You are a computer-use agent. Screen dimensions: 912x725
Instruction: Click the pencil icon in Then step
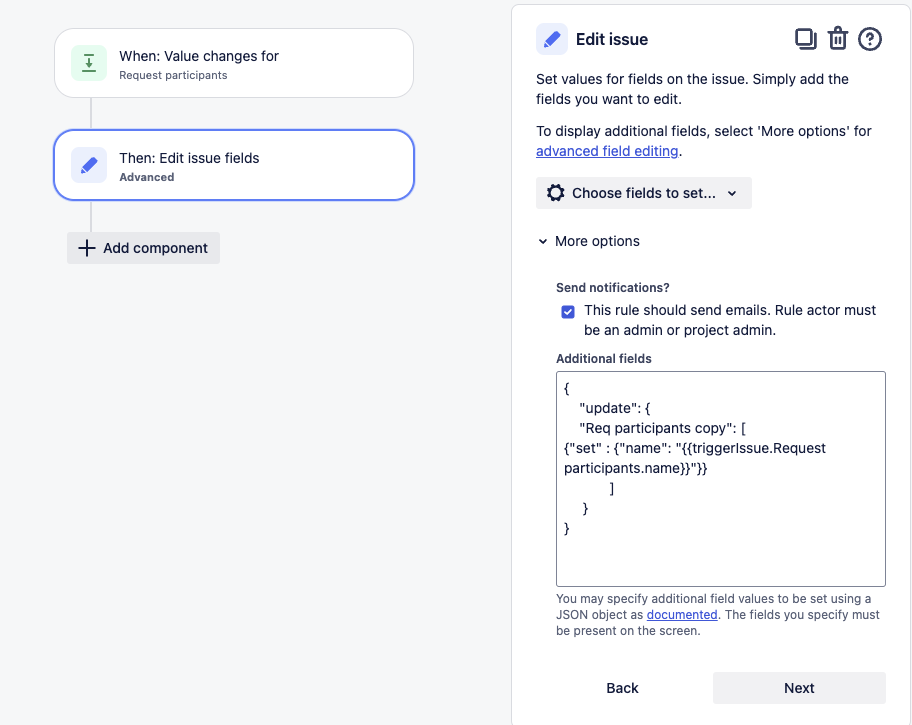[89, 165]
